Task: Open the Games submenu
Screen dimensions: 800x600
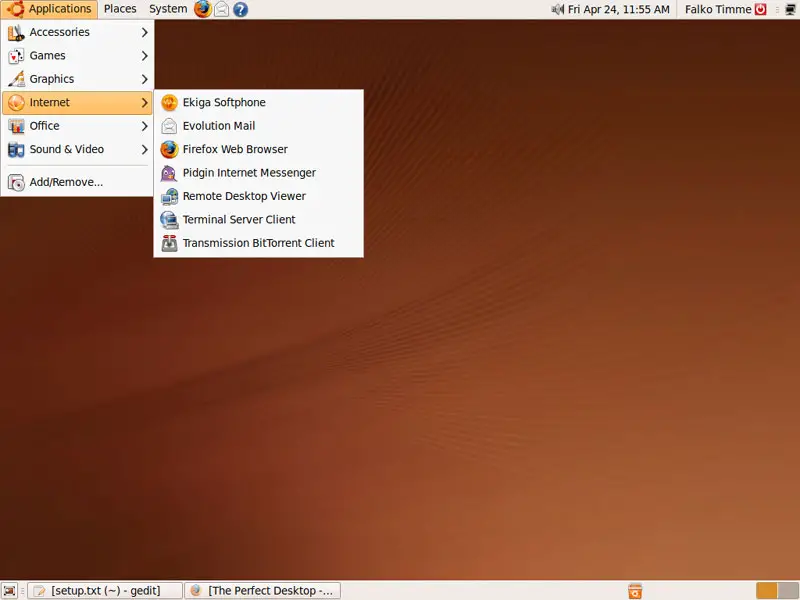Action: (78, 56)
